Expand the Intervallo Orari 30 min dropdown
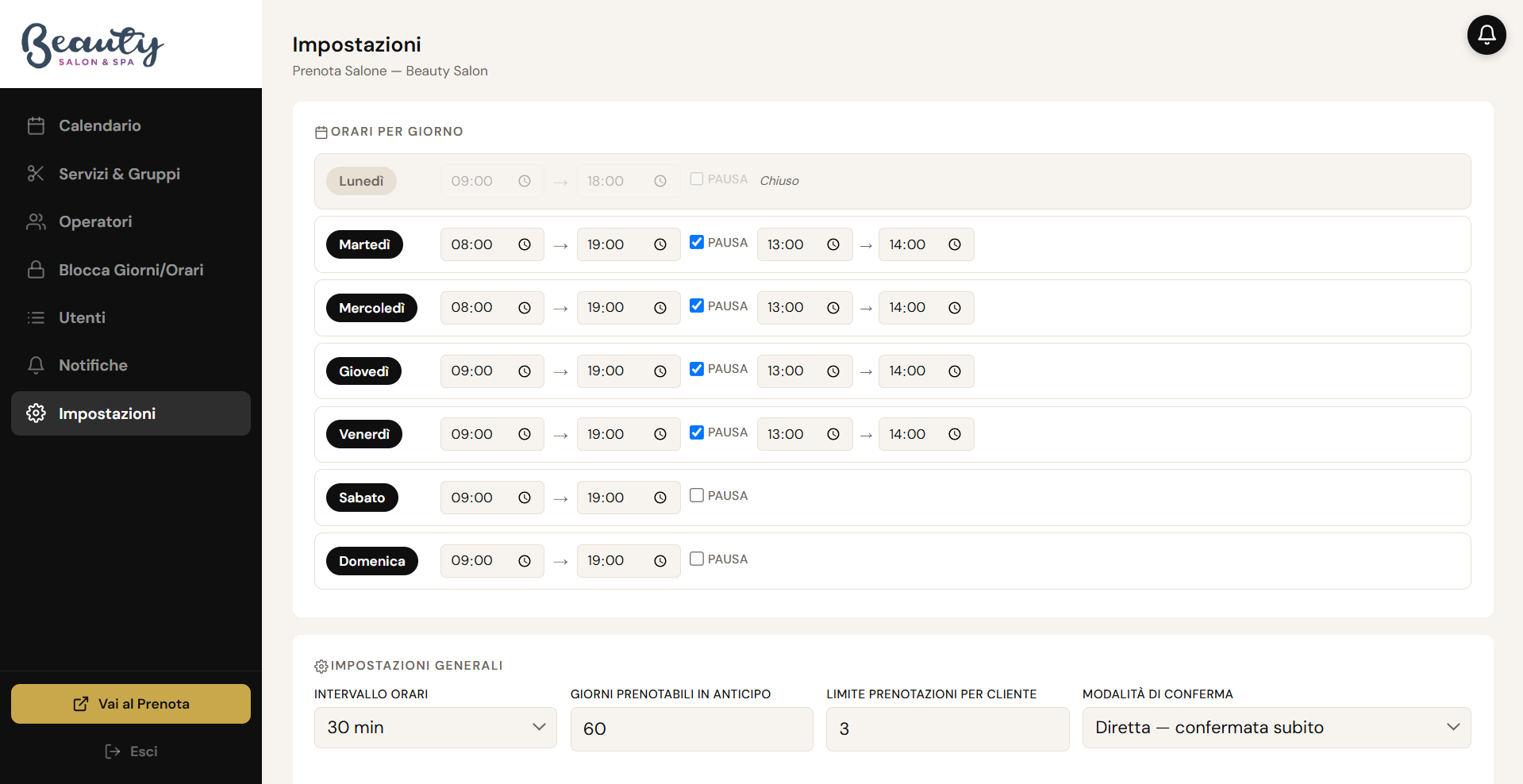Image resolution: width=1523 pixels, height=784 pixels. pyautogui.click(x=436, y=728)
